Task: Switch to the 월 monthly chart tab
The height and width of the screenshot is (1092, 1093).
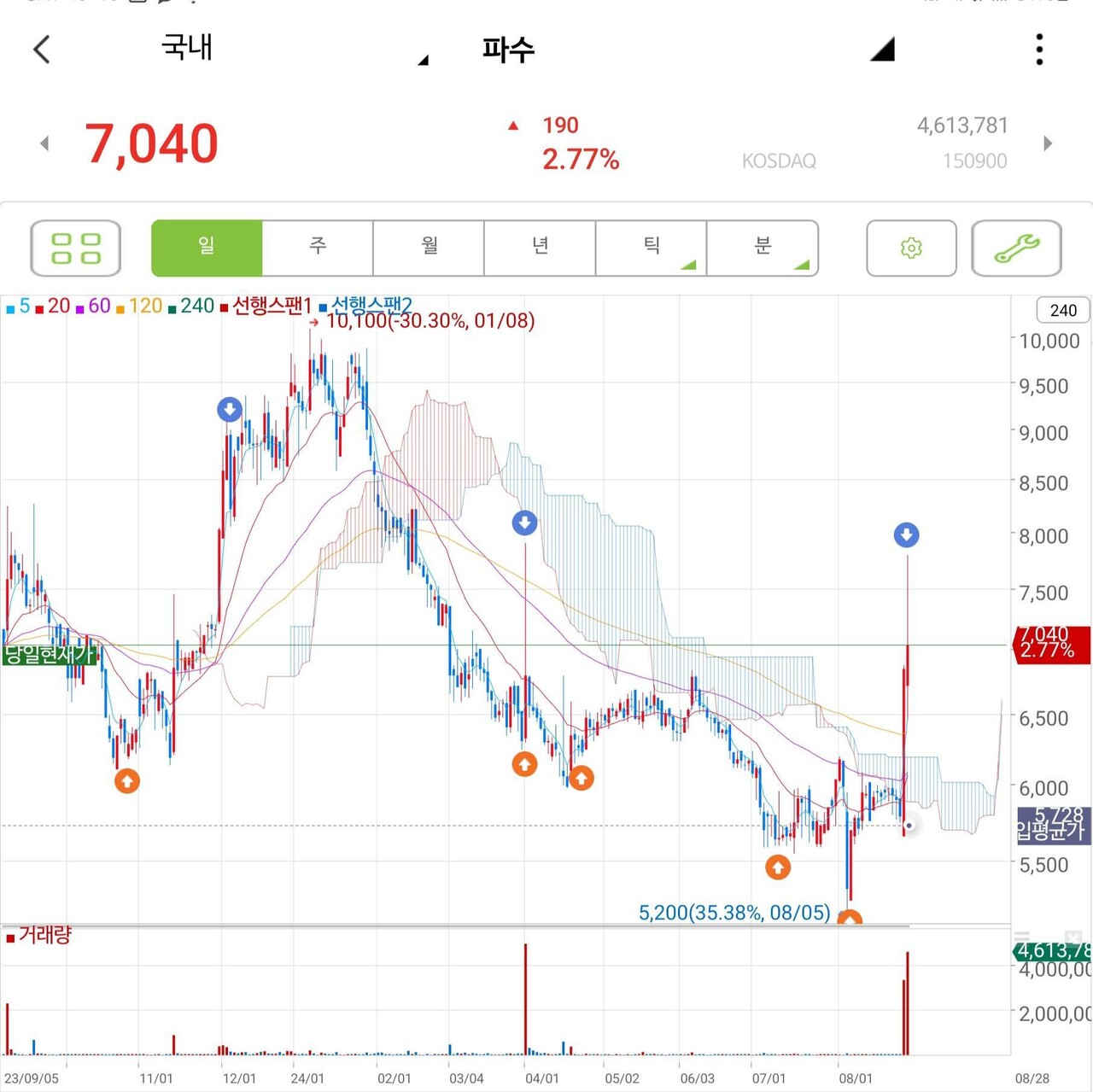Action: [429, 248]
